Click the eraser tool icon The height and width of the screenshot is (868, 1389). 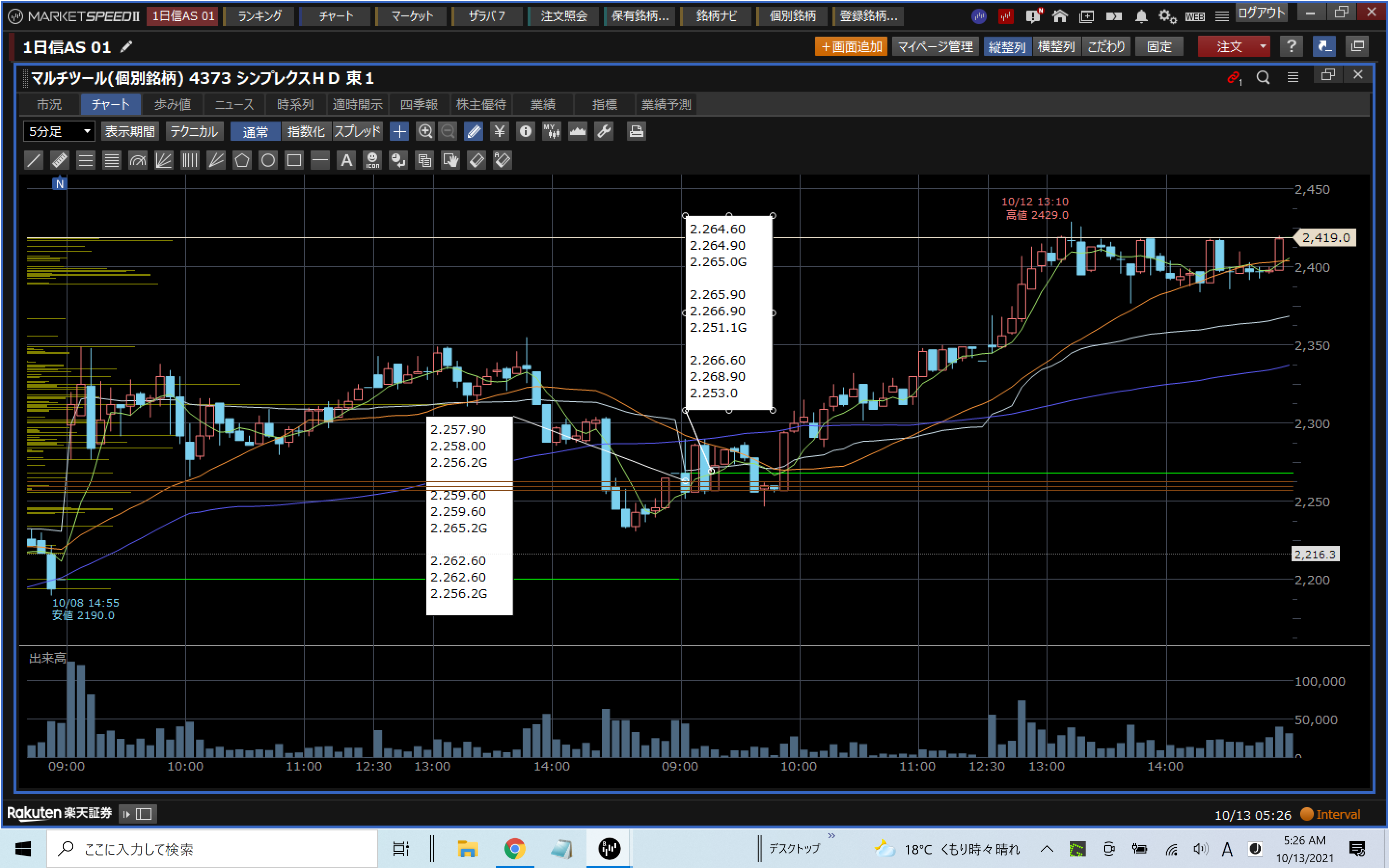477,160
